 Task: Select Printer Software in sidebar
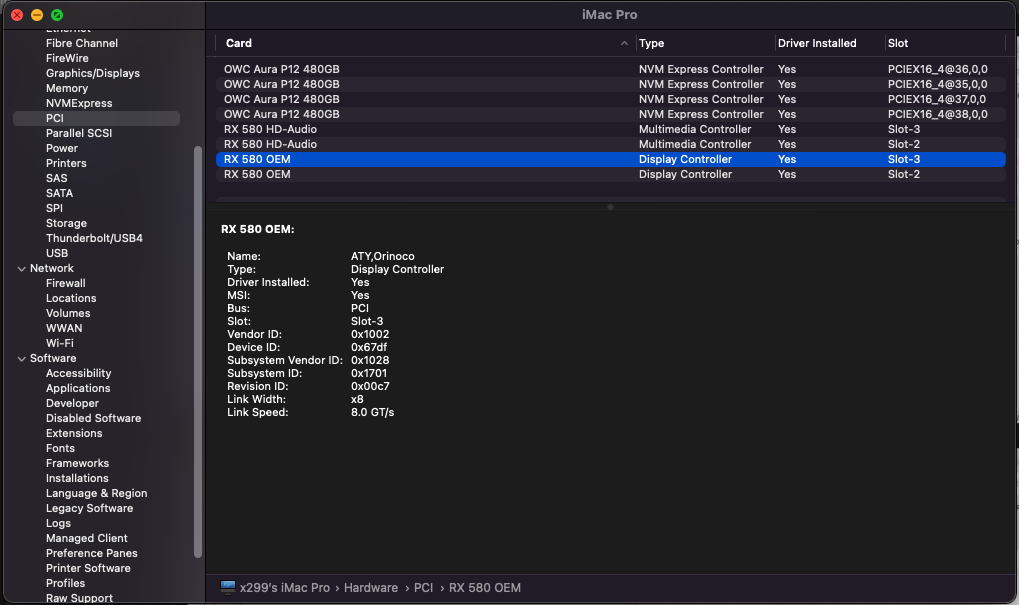88,568
